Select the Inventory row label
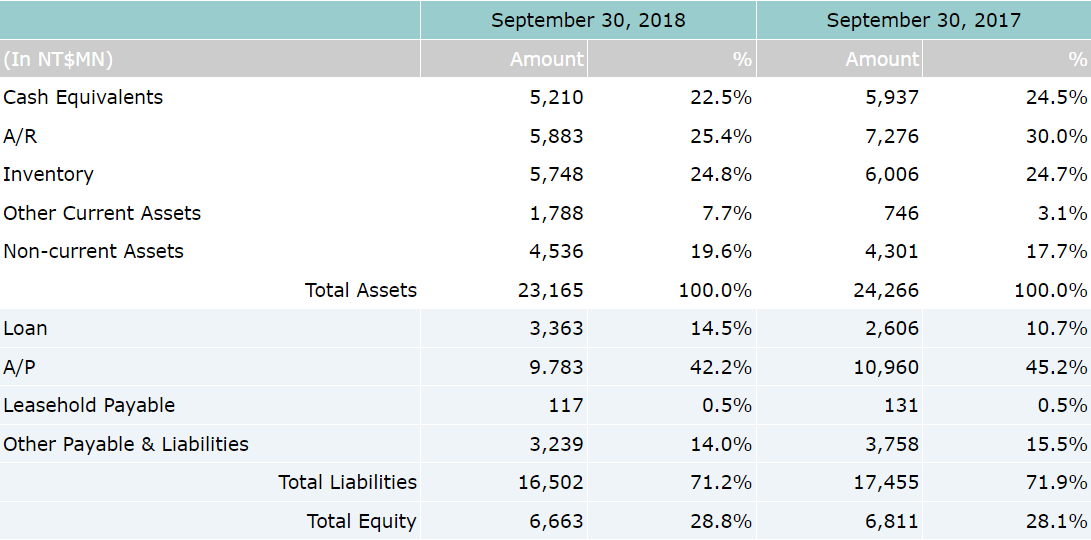This screenshot has width=1091, height=540. click(49, 174)
